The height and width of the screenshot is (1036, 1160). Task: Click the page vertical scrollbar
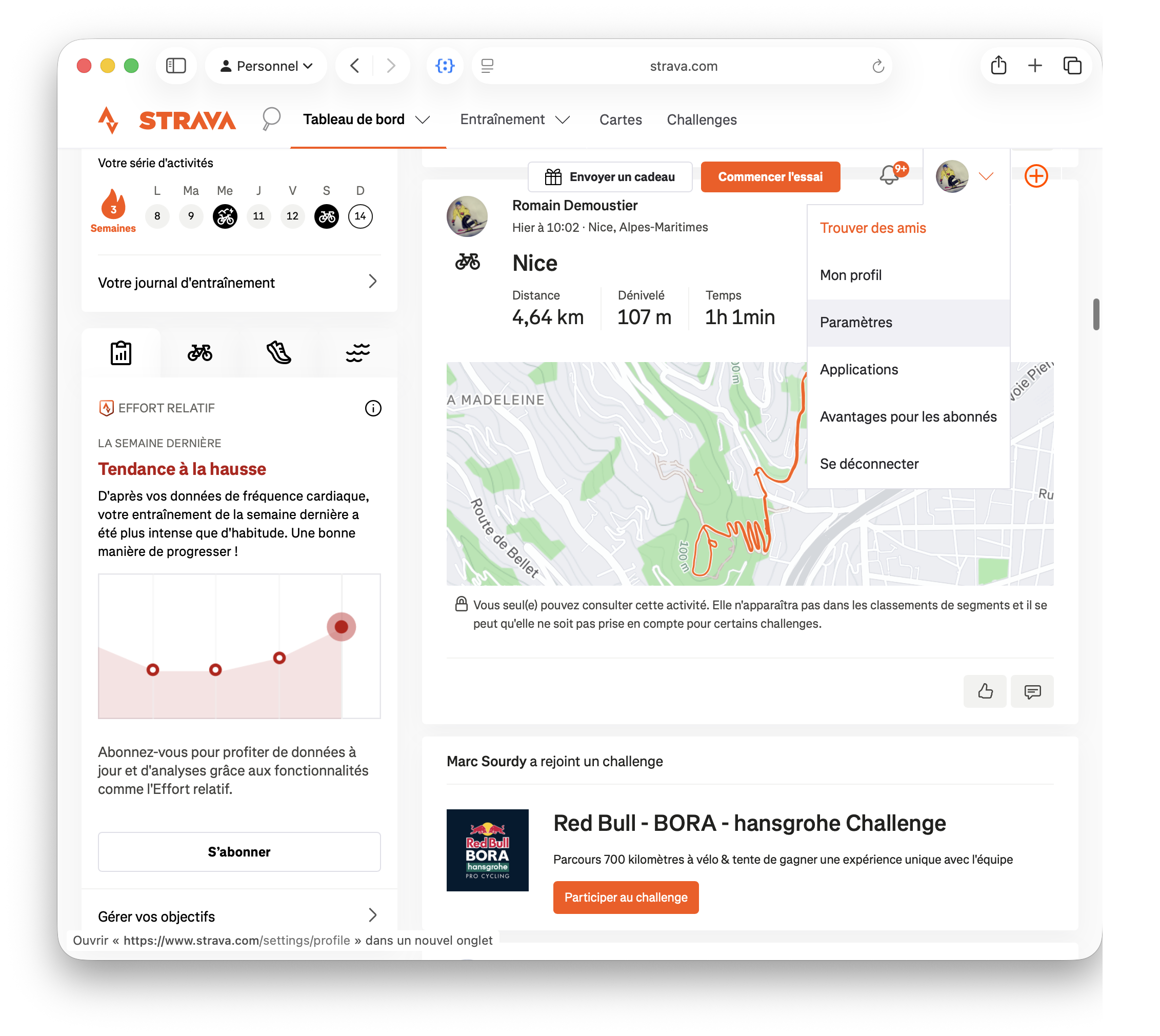(1096, 314)
